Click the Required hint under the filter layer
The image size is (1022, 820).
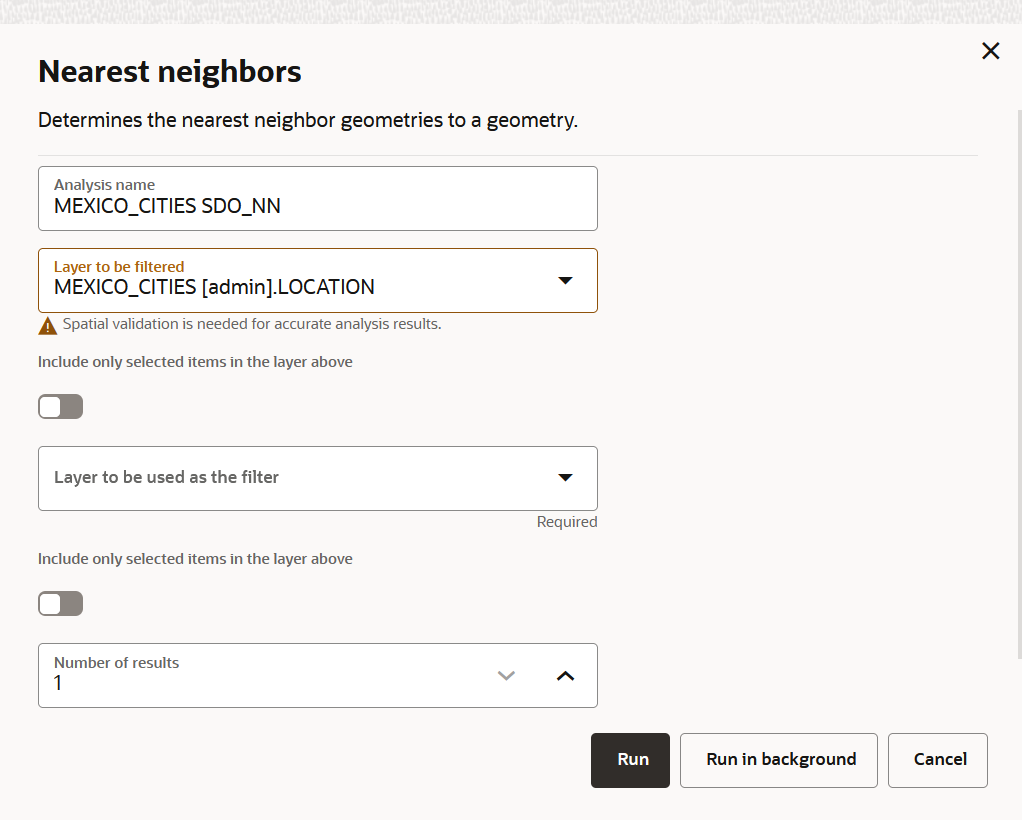(x=567, y=522)
